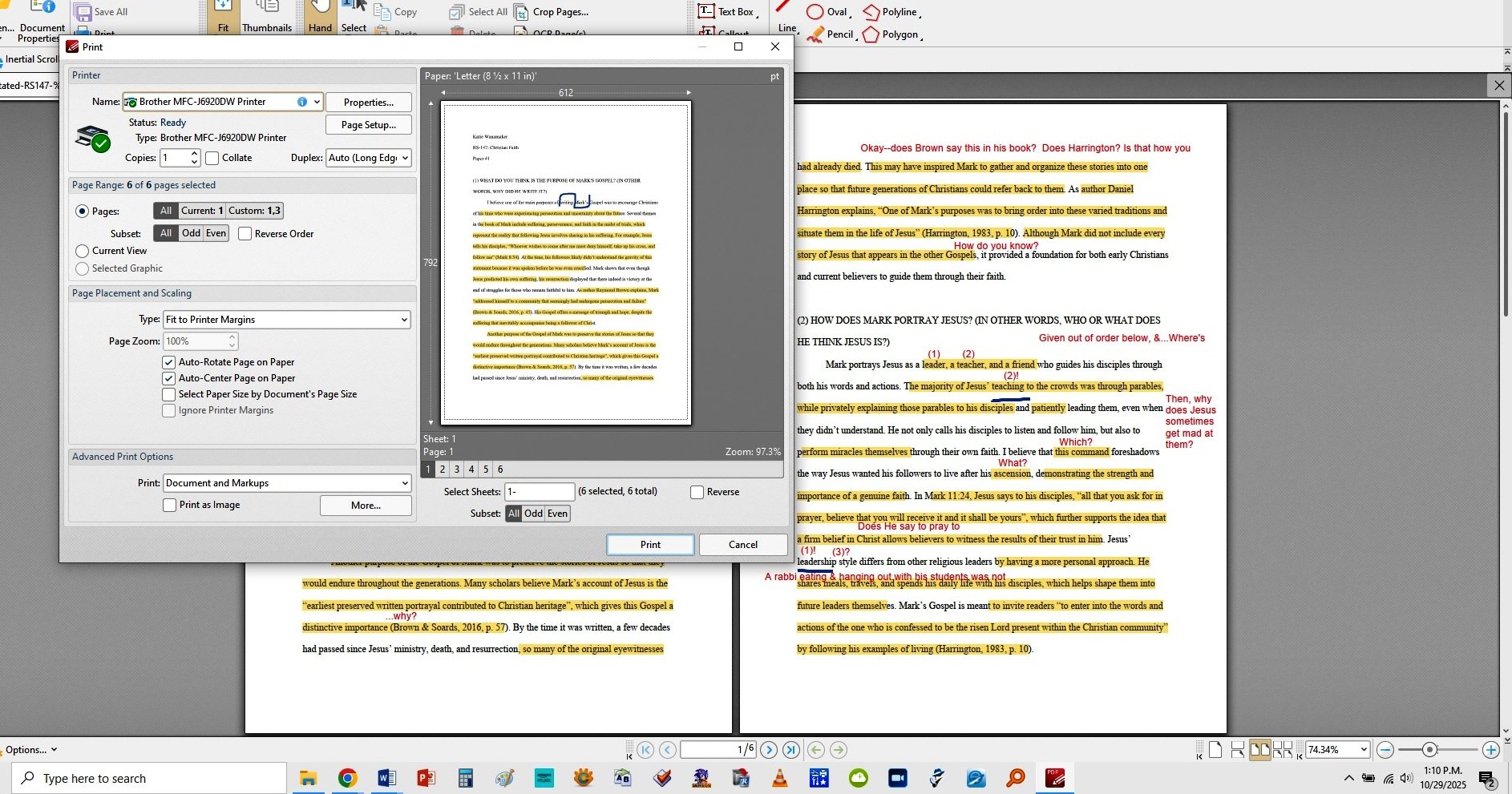The image size is (1512, 794).
Task: Open the printer Name dropdown
Action: click(317, 102)
